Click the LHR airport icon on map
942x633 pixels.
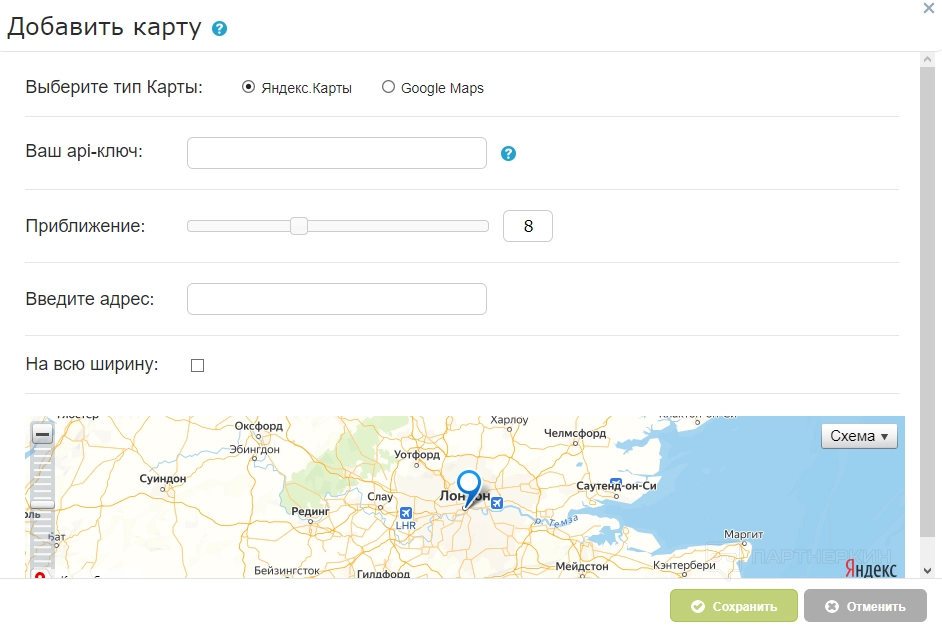click(406, 513)
